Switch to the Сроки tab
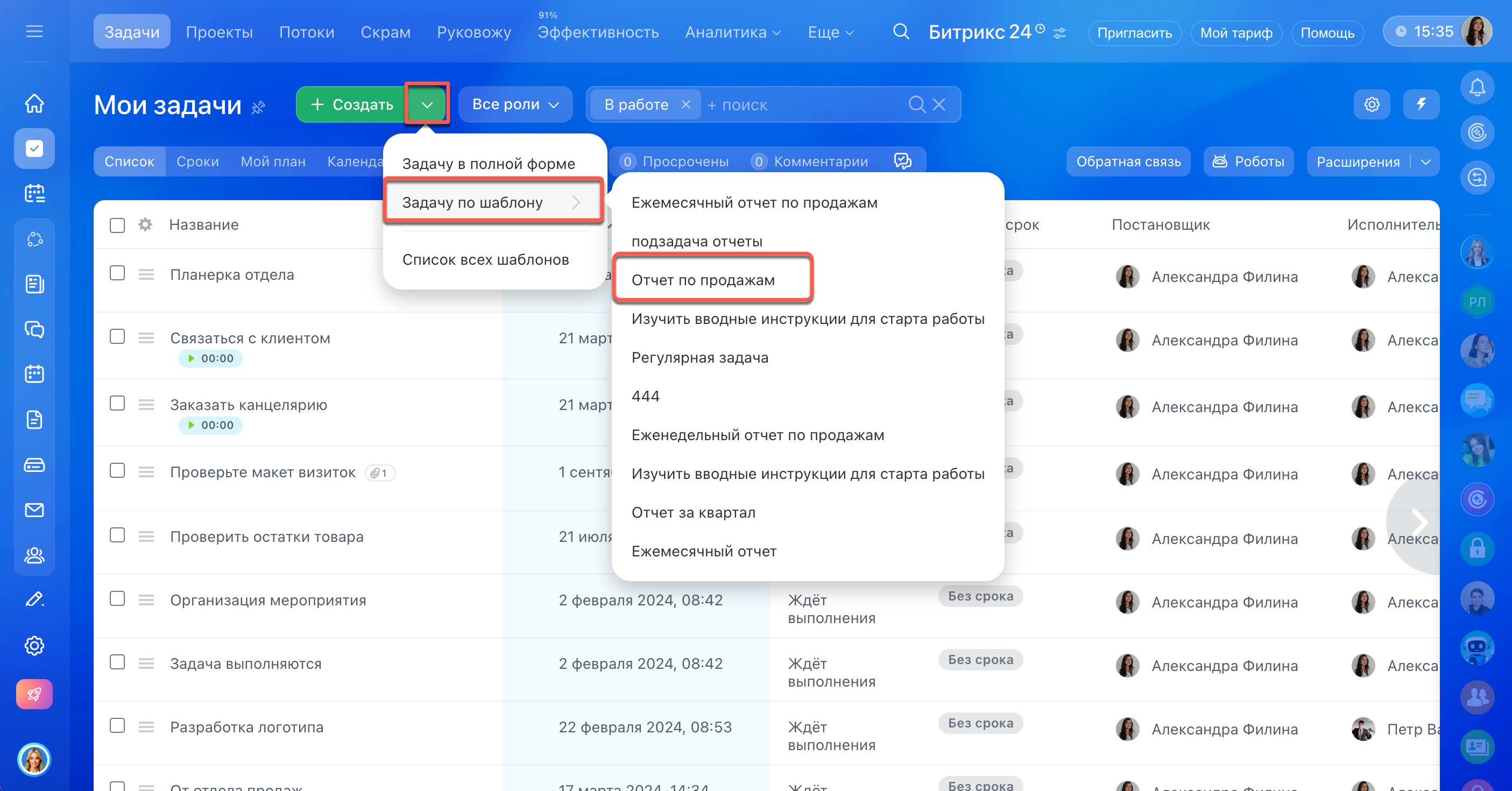 click(197, 161)
